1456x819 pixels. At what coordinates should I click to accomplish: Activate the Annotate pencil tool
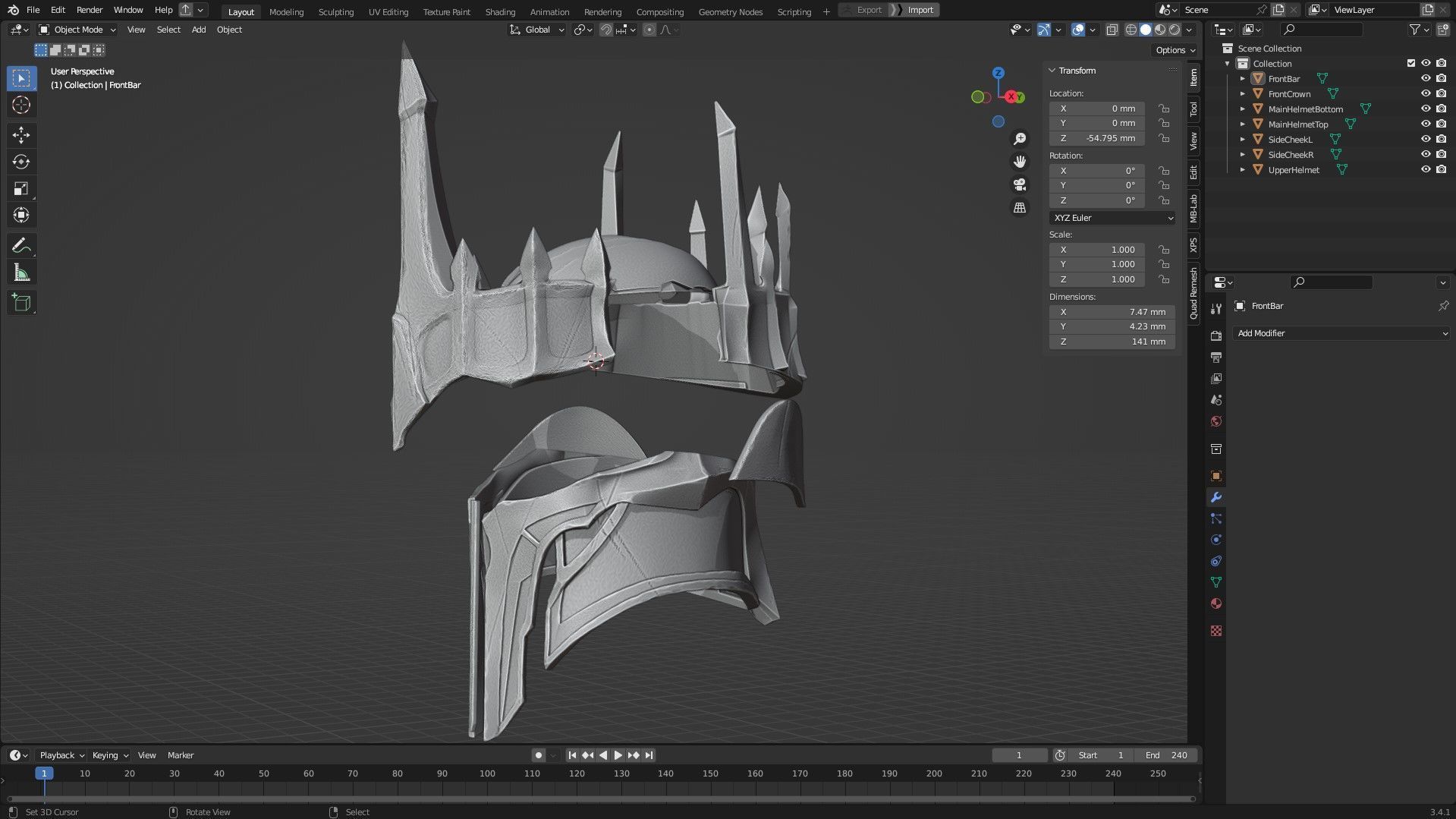pyautogui.click(x=21, y=245)
